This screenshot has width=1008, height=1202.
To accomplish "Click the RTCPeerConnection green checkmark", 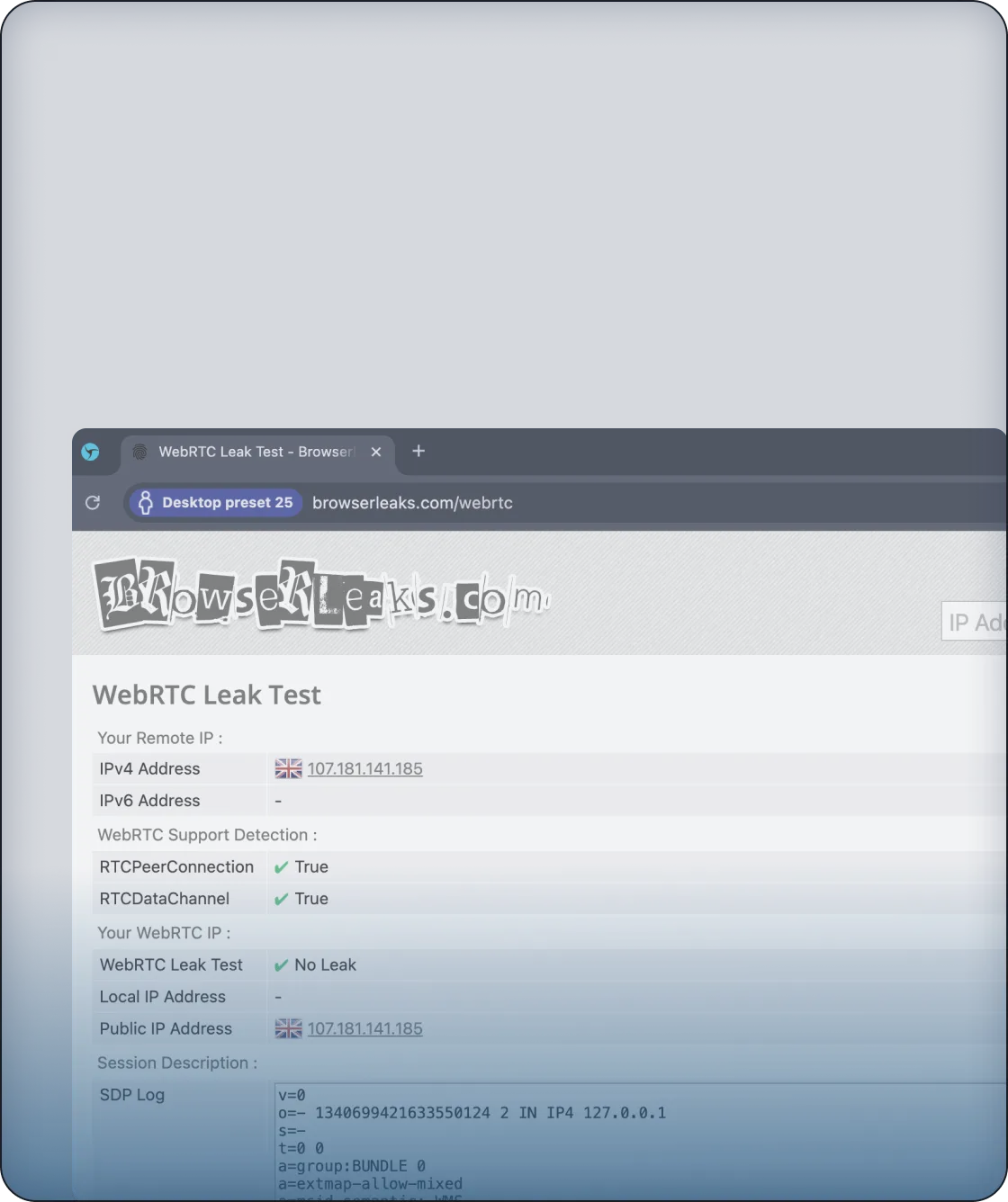I will [281, 867].
